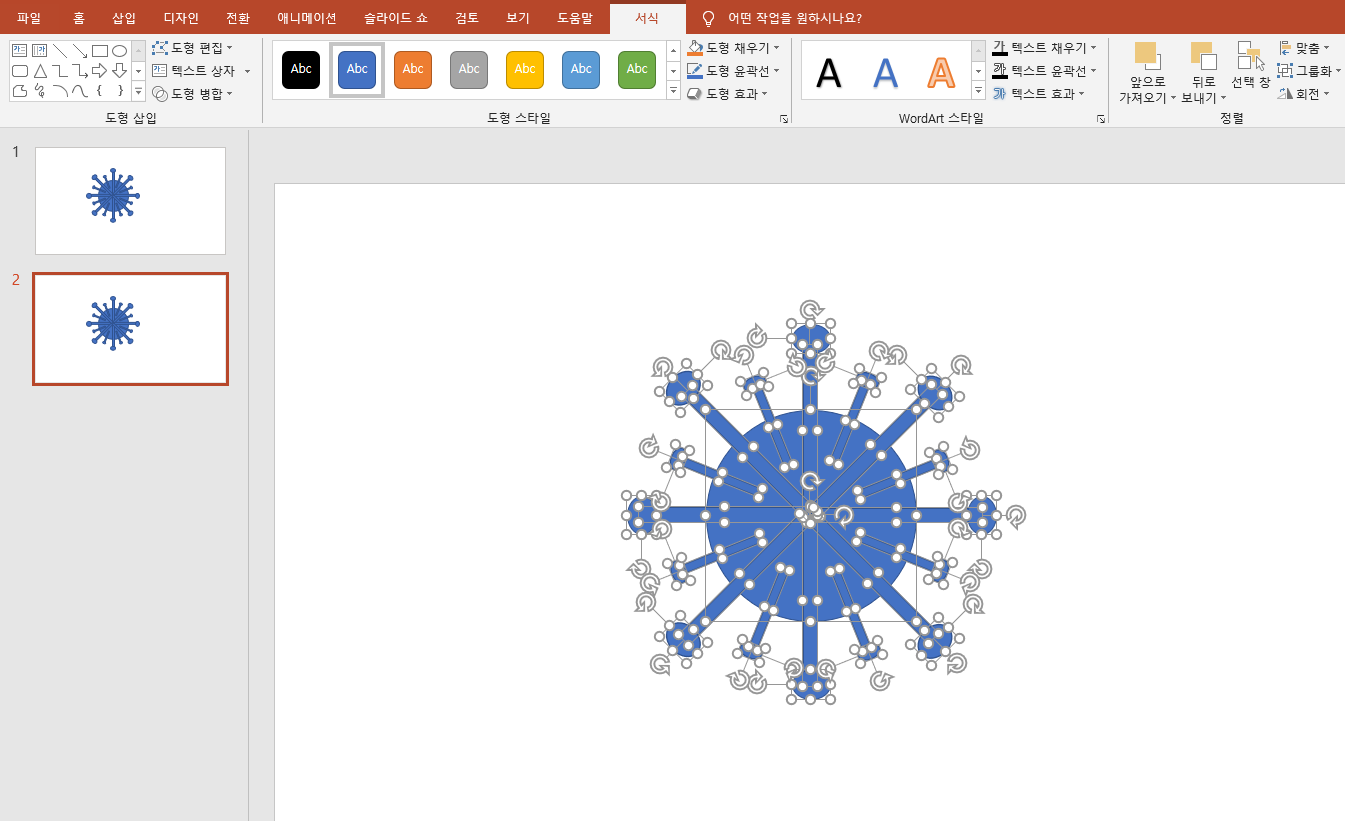Screen dimensions: 1345x821
Task: Pick the elbow arrow connector shape
Action: click(x=79, y=71)
